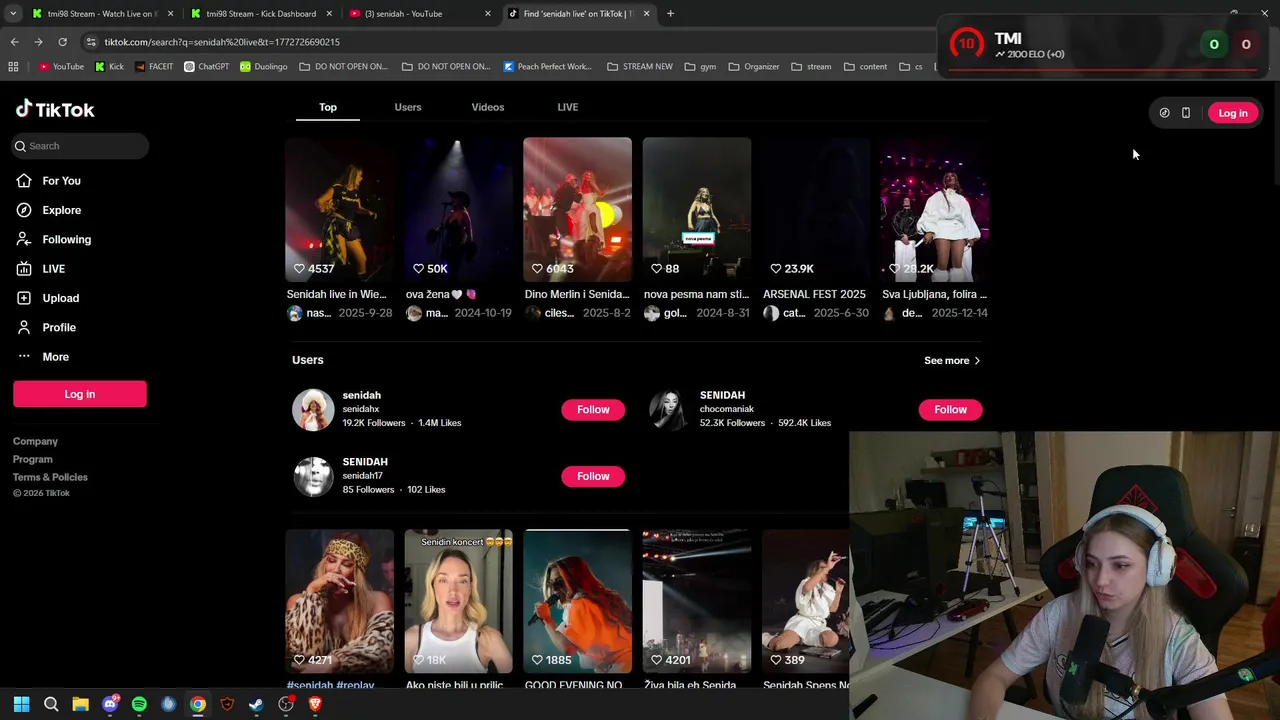
Task: Click the browser back arrow
Action: 14,42
